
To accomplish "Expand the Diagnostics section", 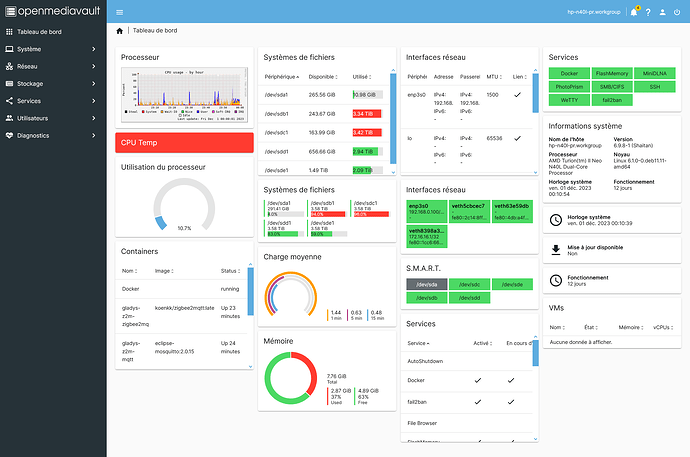I will tap(52, 135).
